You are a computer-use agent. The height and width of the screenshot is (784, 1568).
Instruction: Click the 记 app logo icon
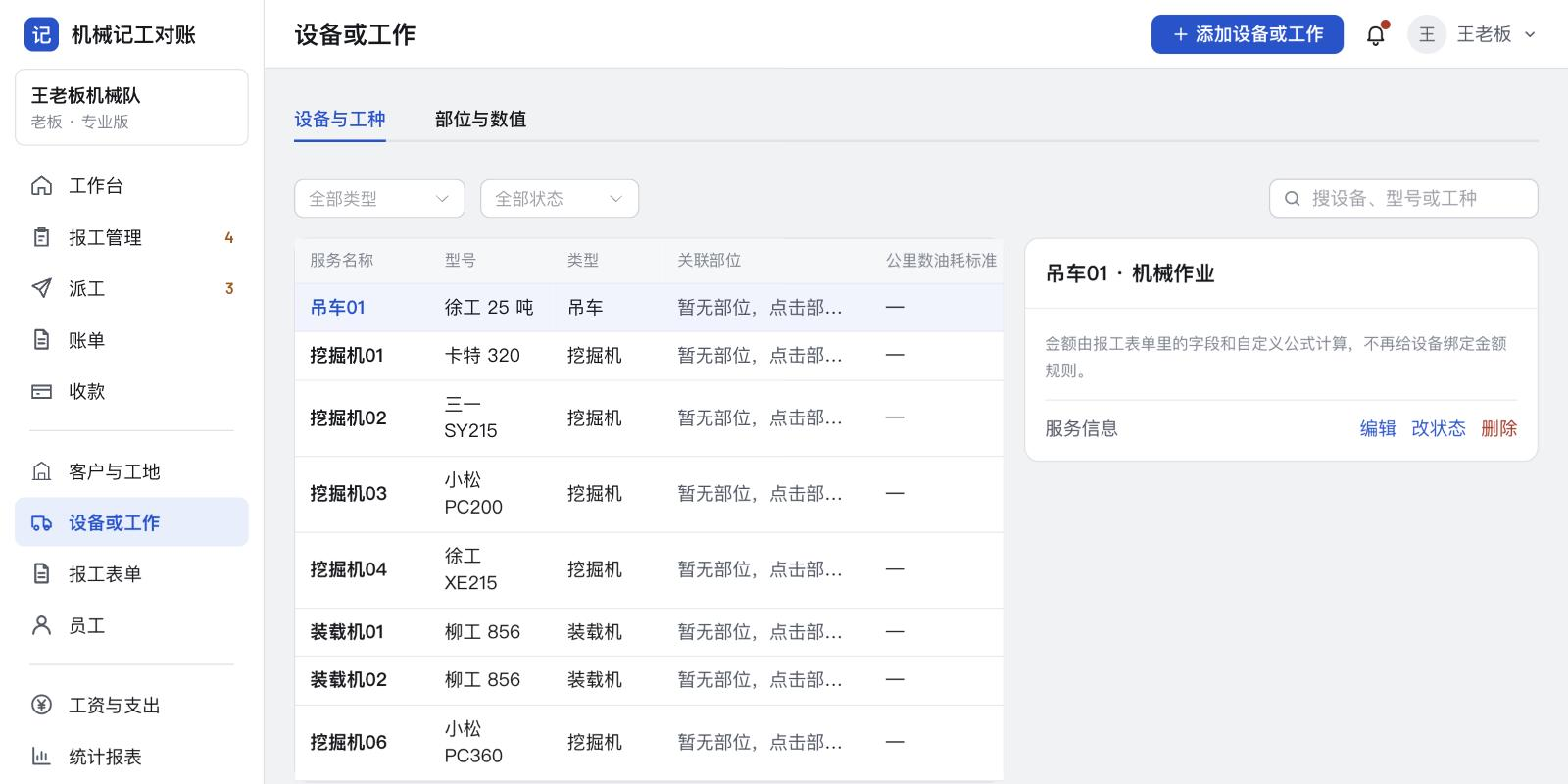point(41,34)
